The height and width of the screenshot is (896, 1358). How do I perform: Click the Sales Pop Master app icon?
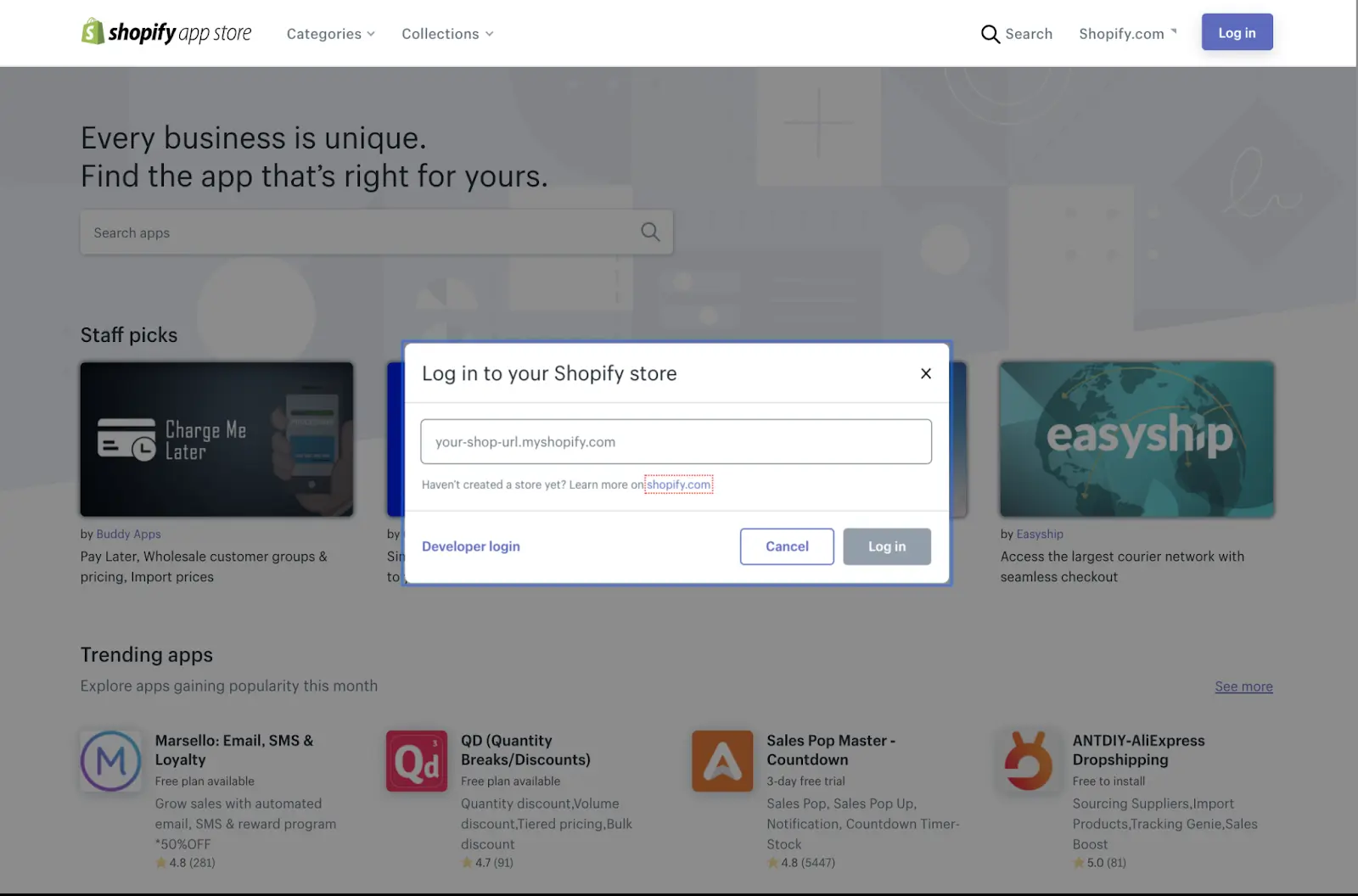coord(722,761)
